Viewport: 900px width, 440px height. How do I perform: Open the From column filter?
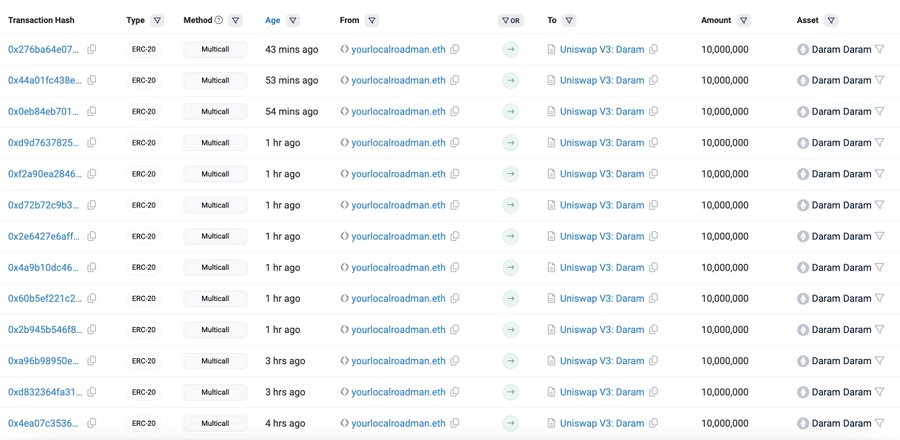click(x=371, y=20)
